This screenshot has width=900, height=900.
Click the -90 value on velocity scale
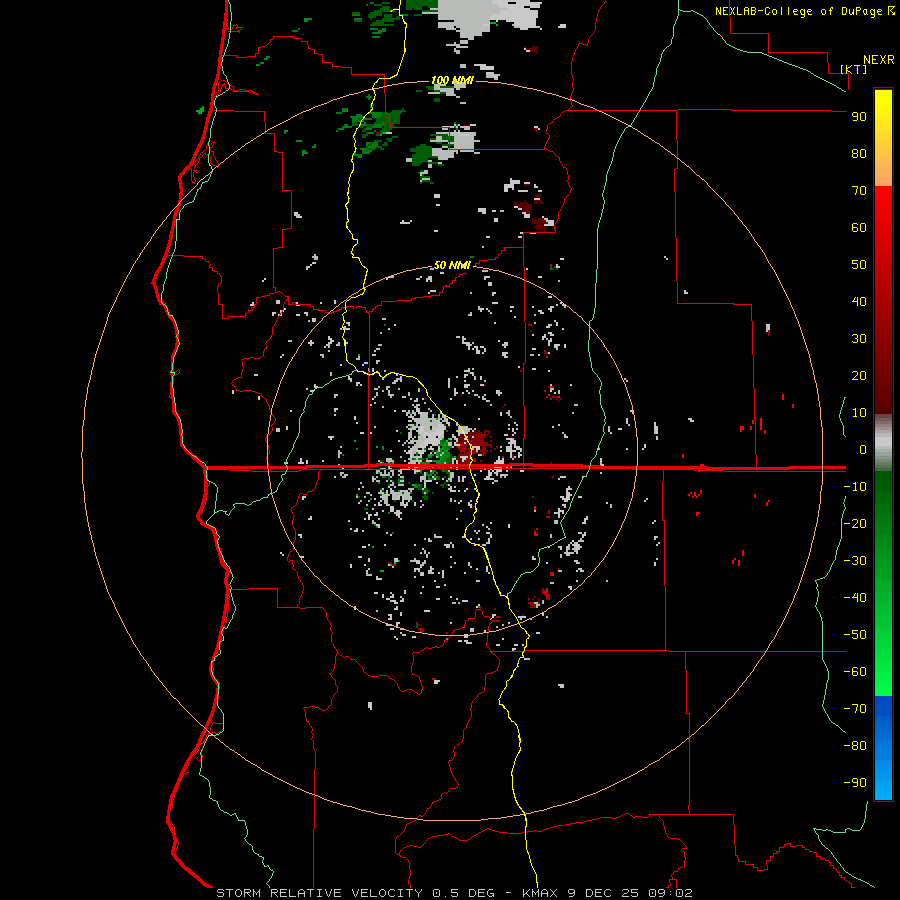[855, 783]
